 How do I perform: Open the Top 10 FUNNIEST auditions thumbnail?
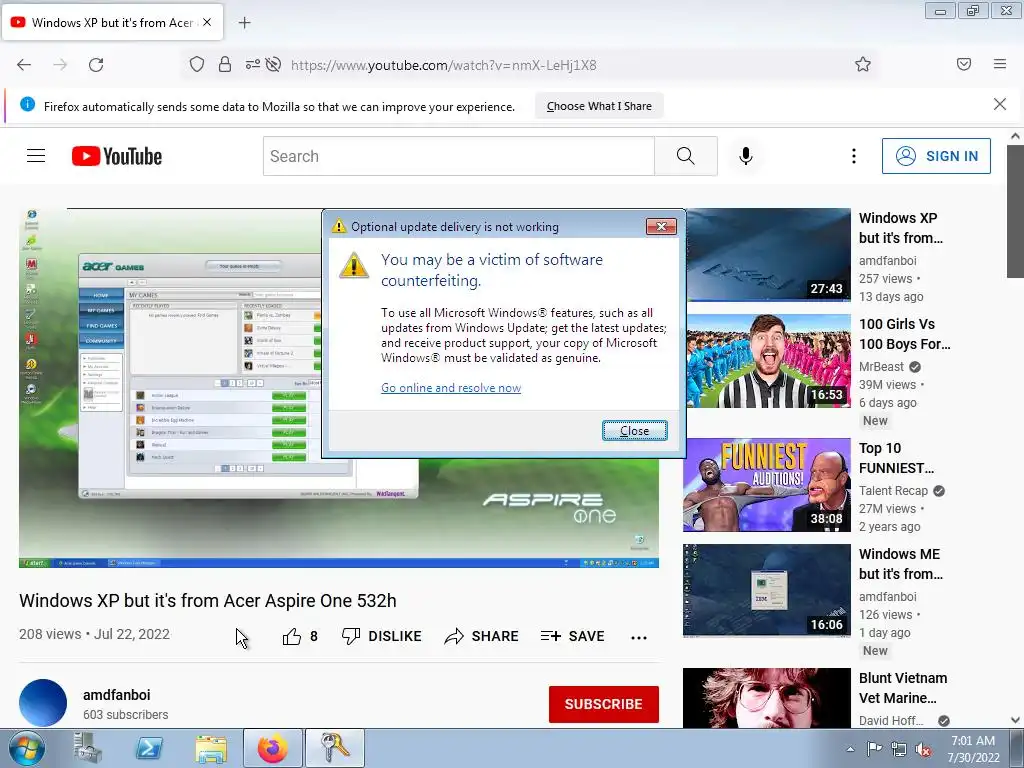pyautogui.click(x=767, y=485)
